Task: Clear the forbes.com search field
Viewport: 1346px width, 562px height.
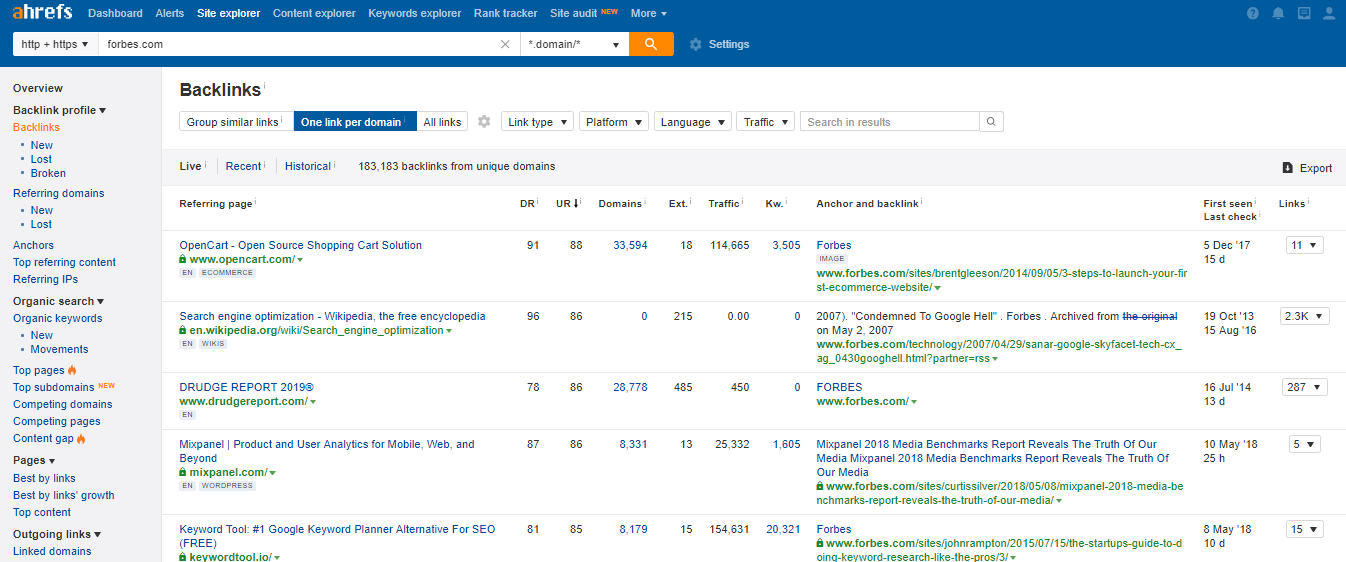Action: (x=505, y=44)
